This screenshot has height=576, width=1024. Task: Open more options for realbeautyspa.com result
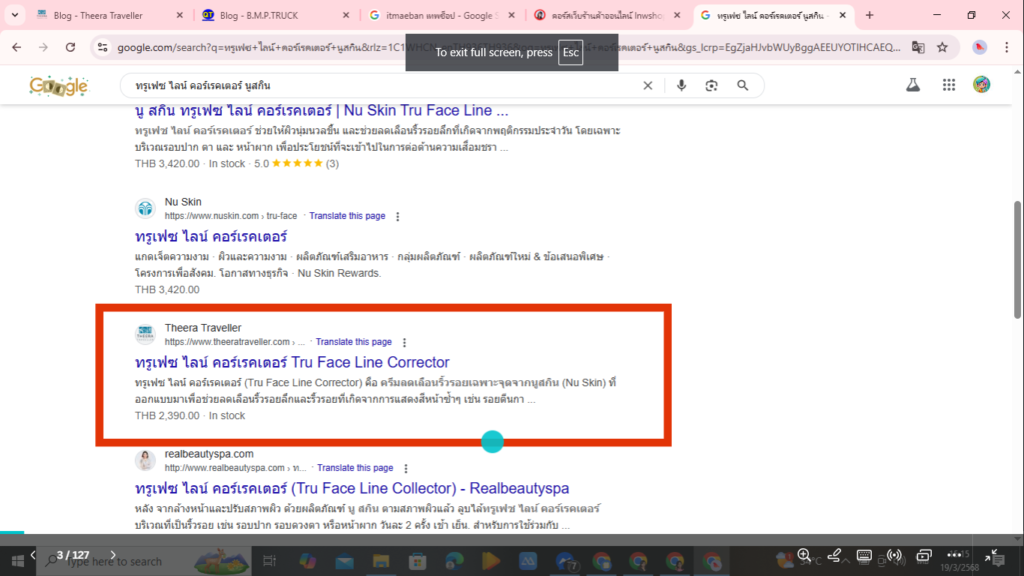405,468
